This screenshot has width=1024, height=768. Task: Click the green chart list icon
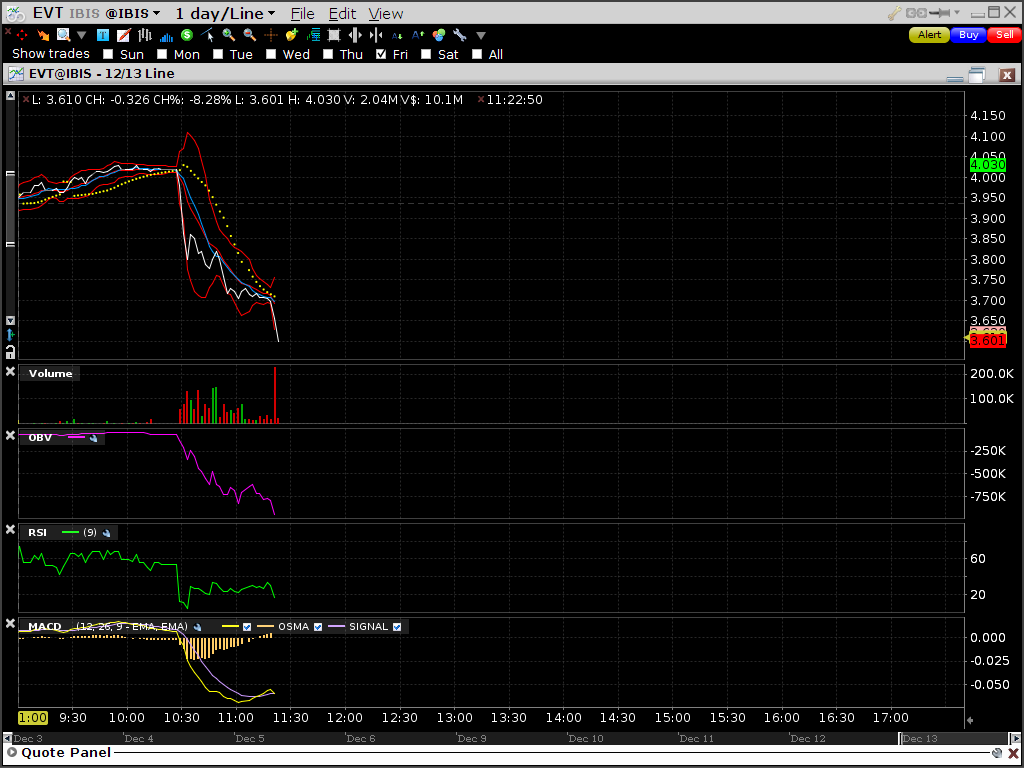coord(313,35)
